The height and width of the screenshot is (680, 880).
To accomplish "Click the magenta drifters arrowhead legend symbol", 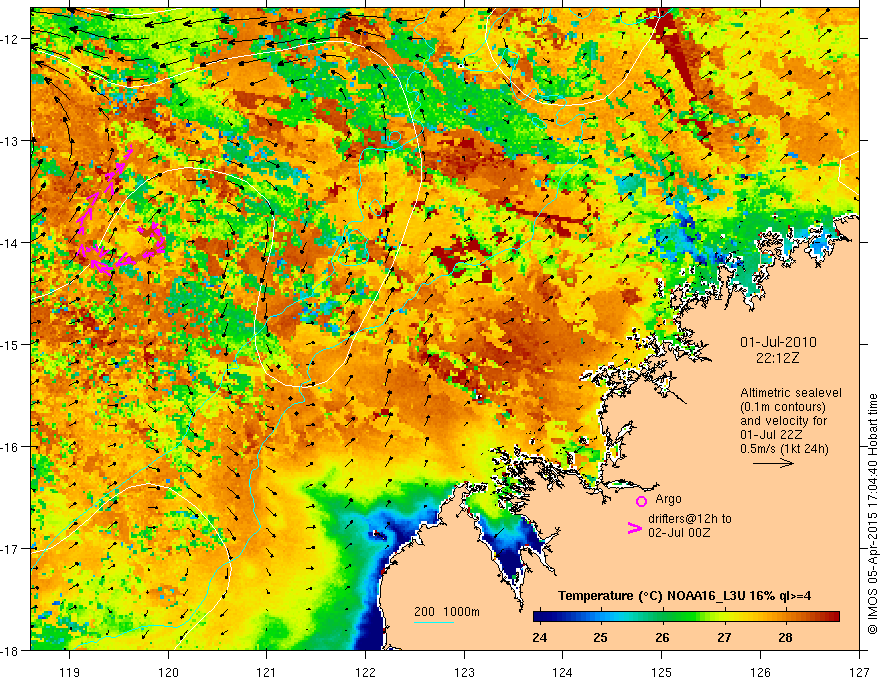I will pos(635,528).
